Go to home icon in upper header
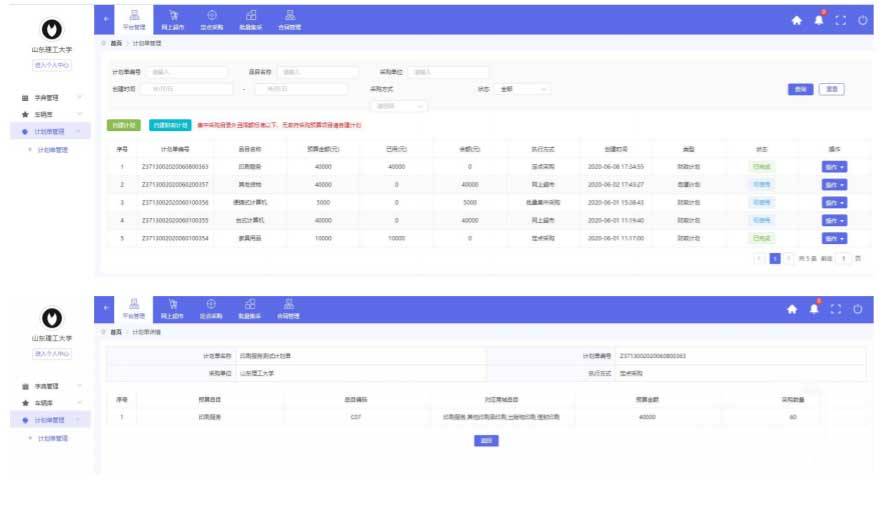889x520 pixels. (x=796, y=21)
